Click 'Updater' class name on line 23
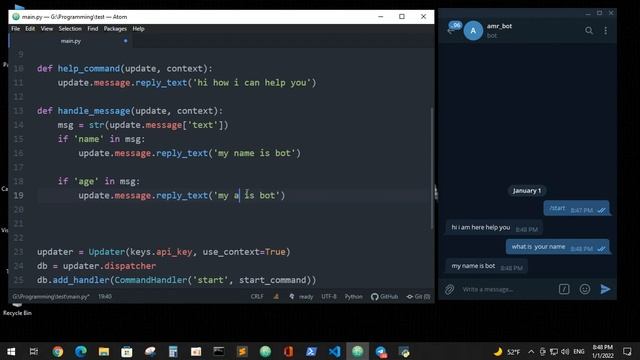Viewport: 640px width, 360px height. [x=107, y=252]
